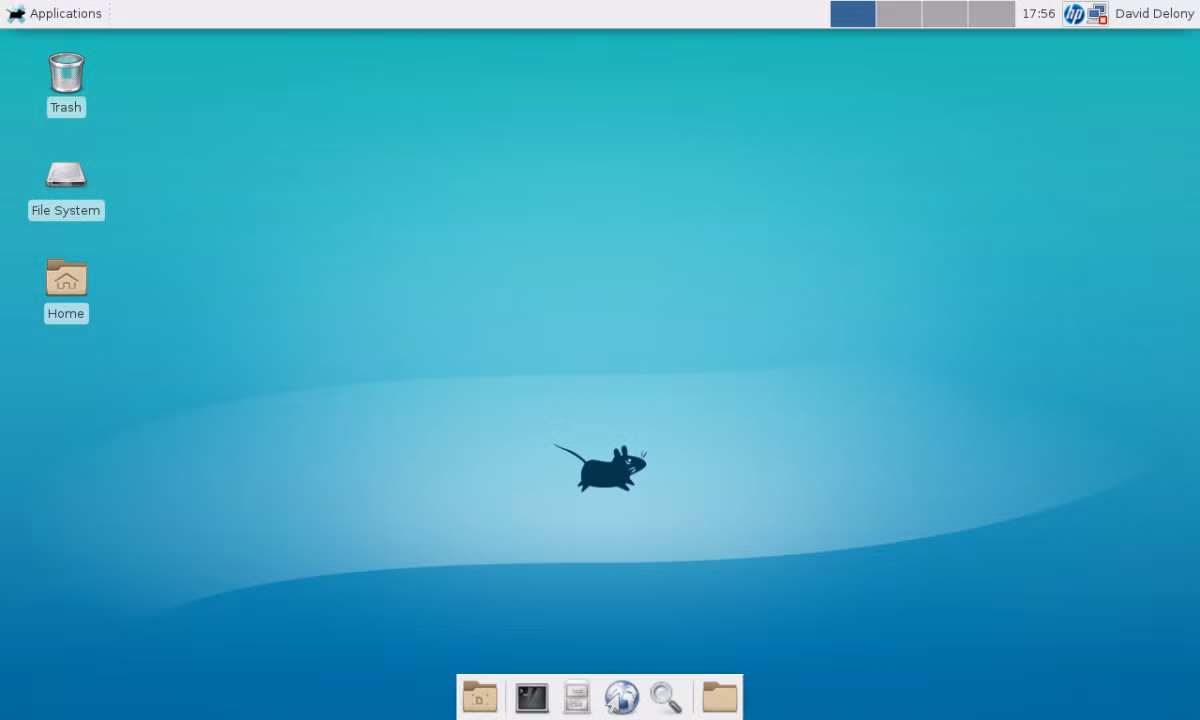
Task: Switch to the active first workspace
Action: pos(853,14)
